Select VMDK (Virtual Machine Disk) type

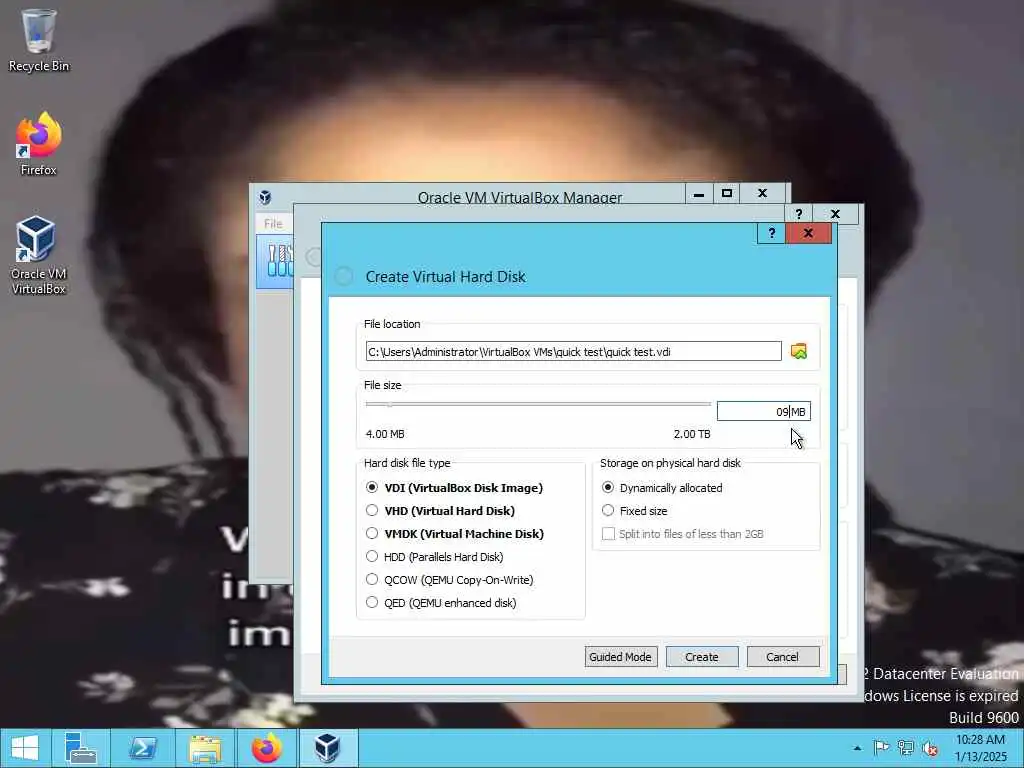(455, 534)
